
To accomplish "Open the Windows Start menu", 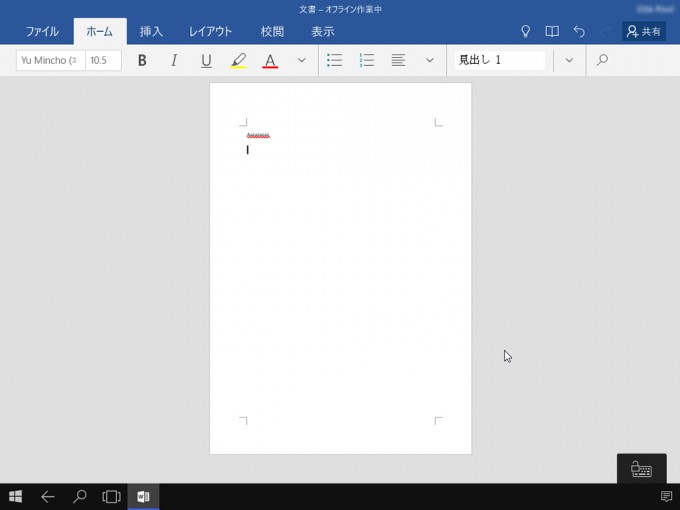I will coord(16,497).
